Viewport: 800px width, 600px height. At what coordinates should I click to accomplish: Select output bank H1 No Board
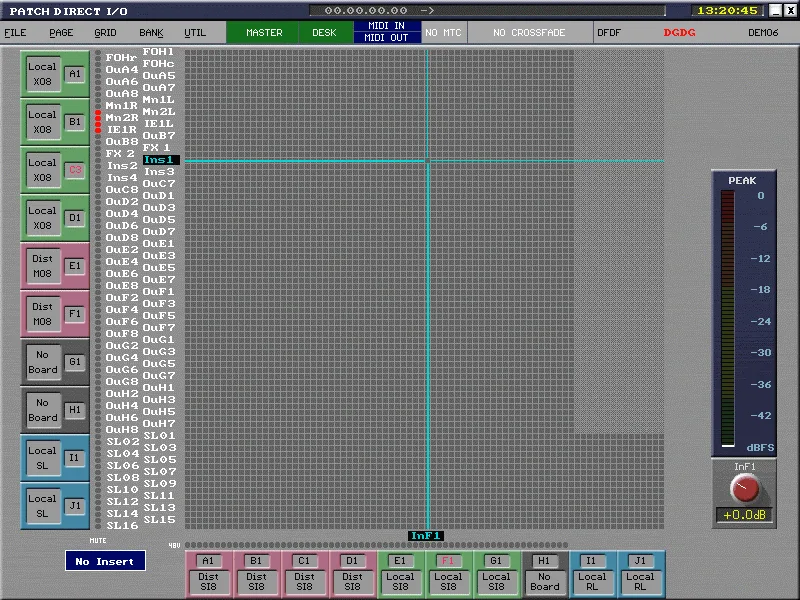coord(55,410)
